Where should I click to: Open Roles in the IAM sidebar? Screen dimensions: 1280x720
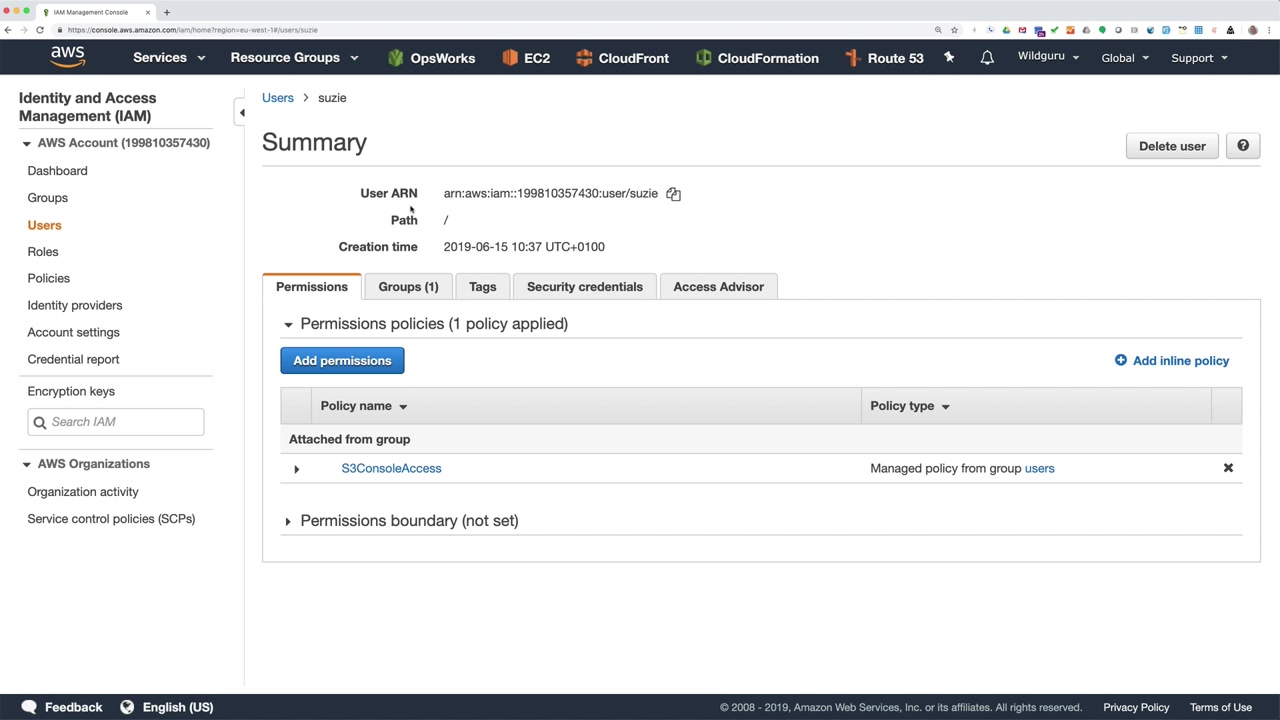click(x=43, y=252)
